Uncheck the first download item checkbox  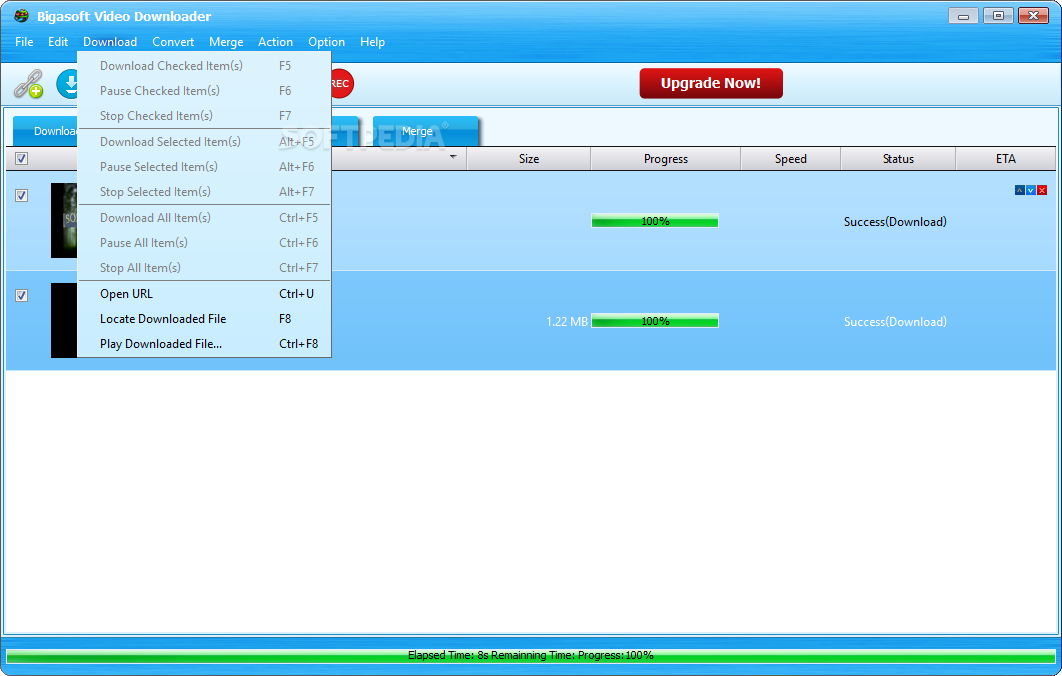tap(22, 196)
